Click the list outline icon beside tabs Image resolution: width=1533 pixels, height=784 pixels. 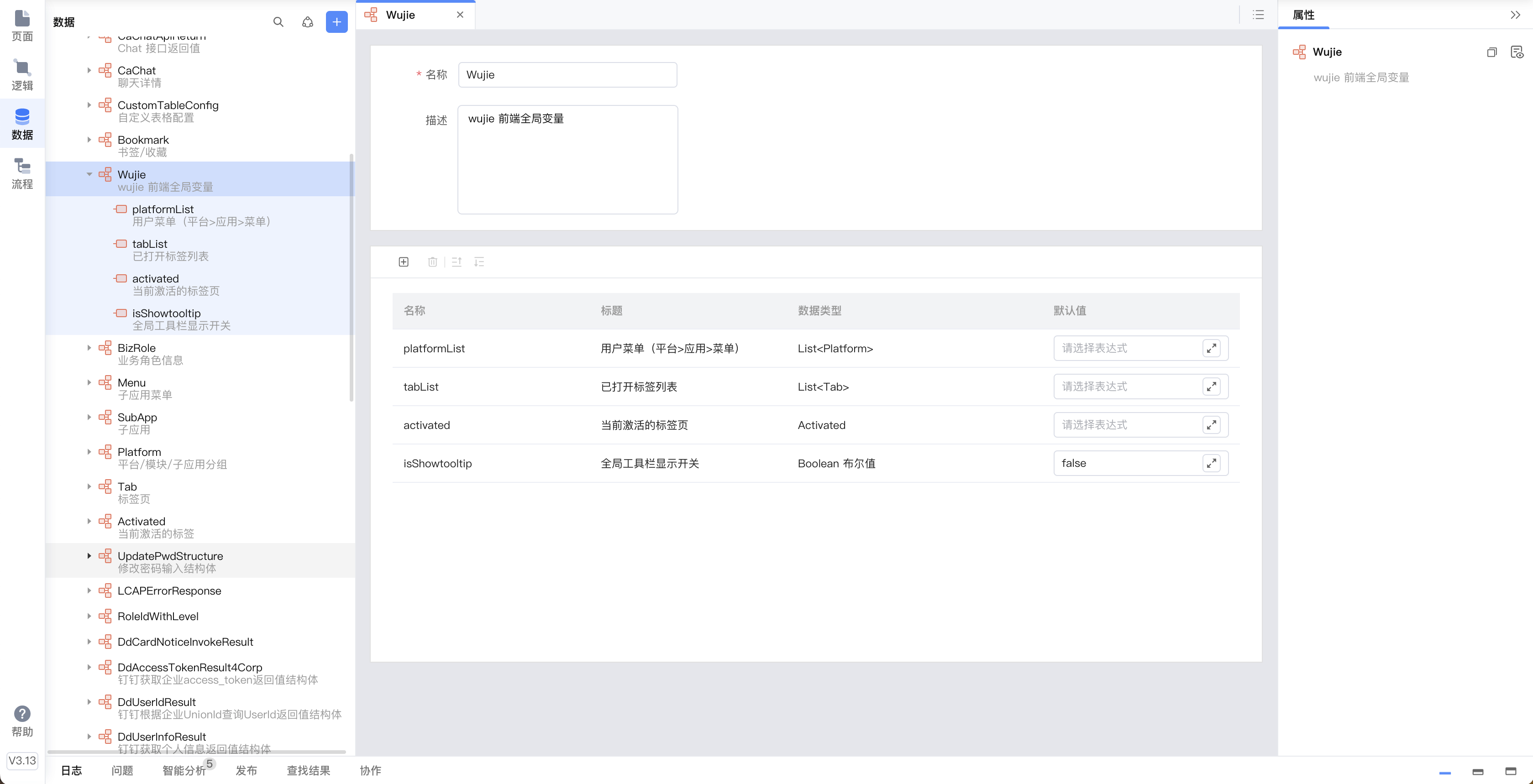tap(1258, 15)
